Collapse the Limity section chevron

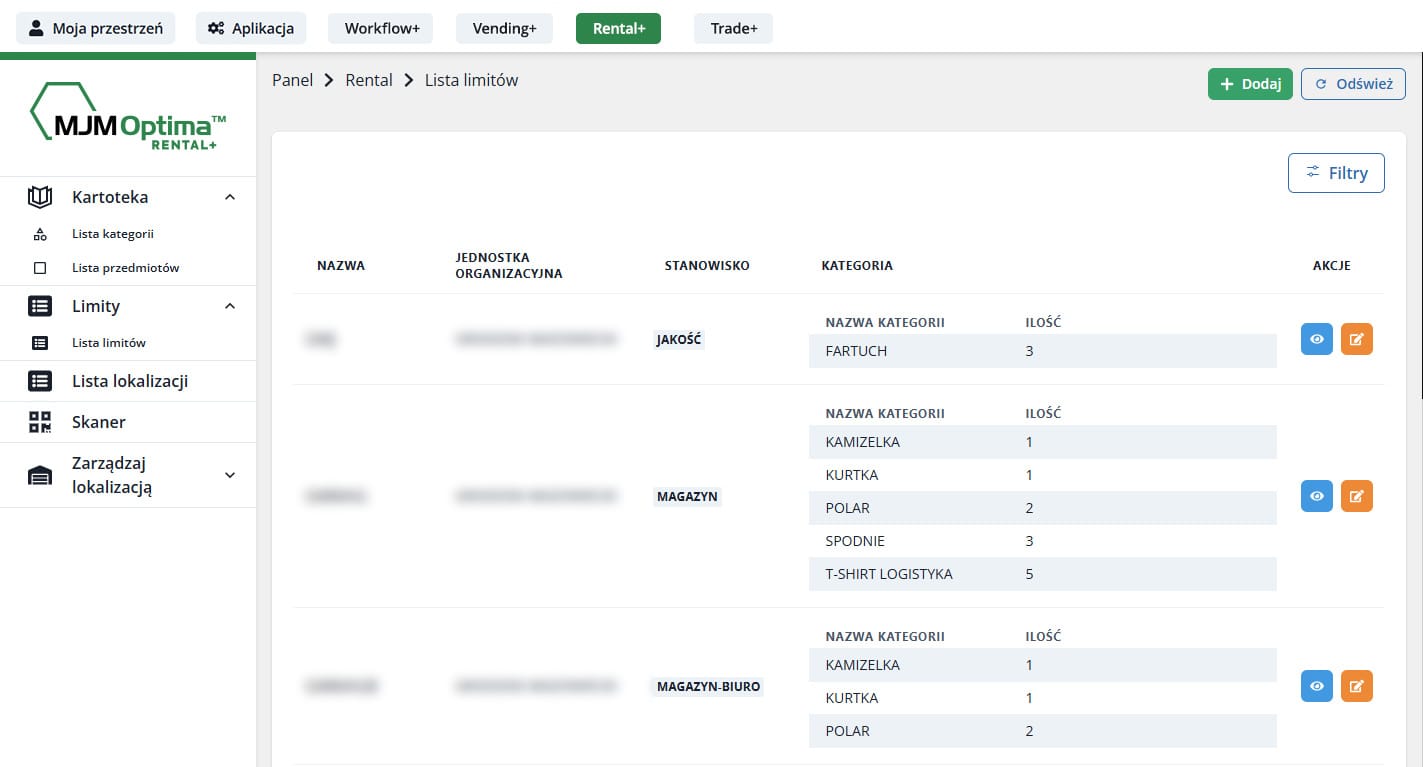[x=230, y=306]
